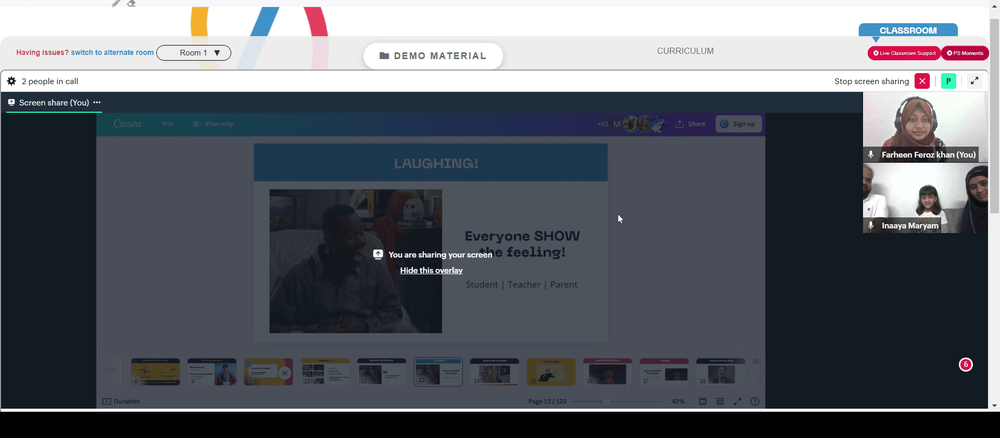Click Canva fullscreen present icon
The height and width of the screenshot is (438, 1000).
tap(738, 402)
